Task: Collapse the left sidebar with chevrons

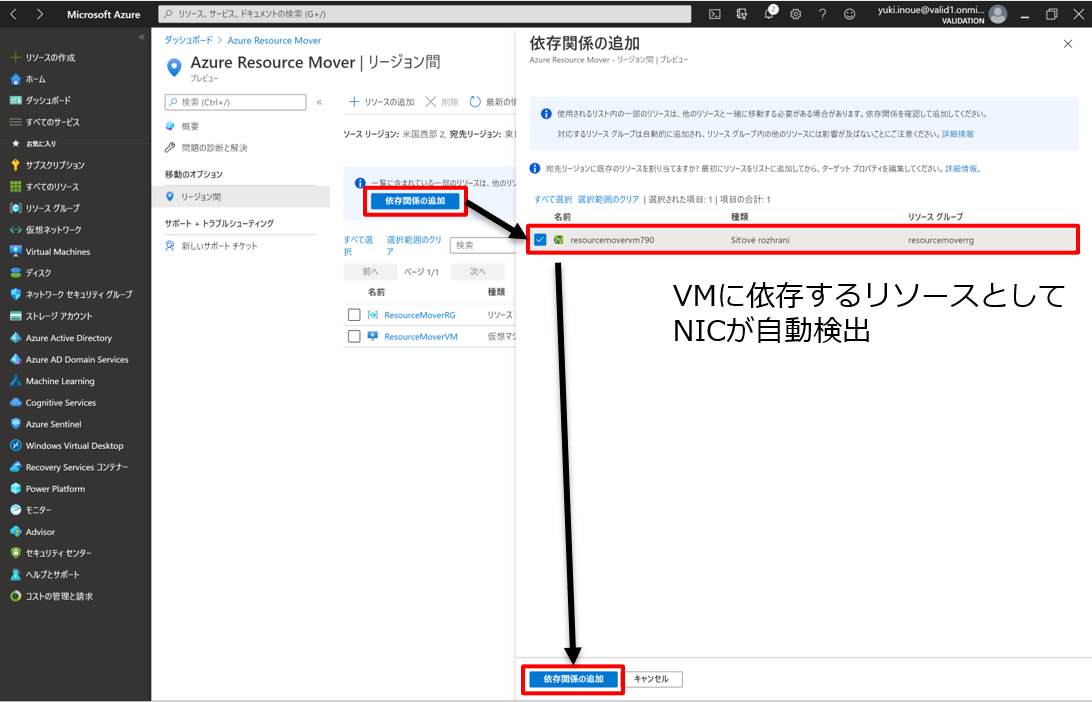Action: click(x=141, y=37)
